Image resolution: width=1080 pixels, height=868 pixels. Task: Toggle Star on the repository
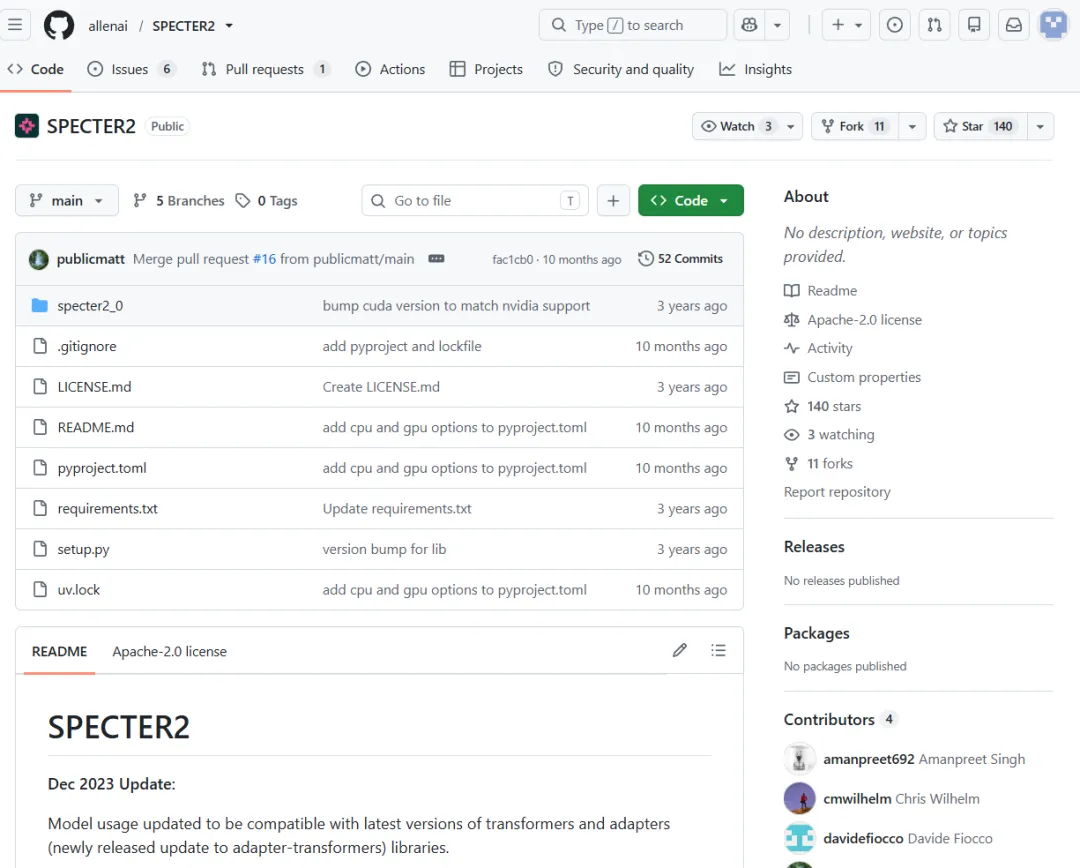click(980, 126)
